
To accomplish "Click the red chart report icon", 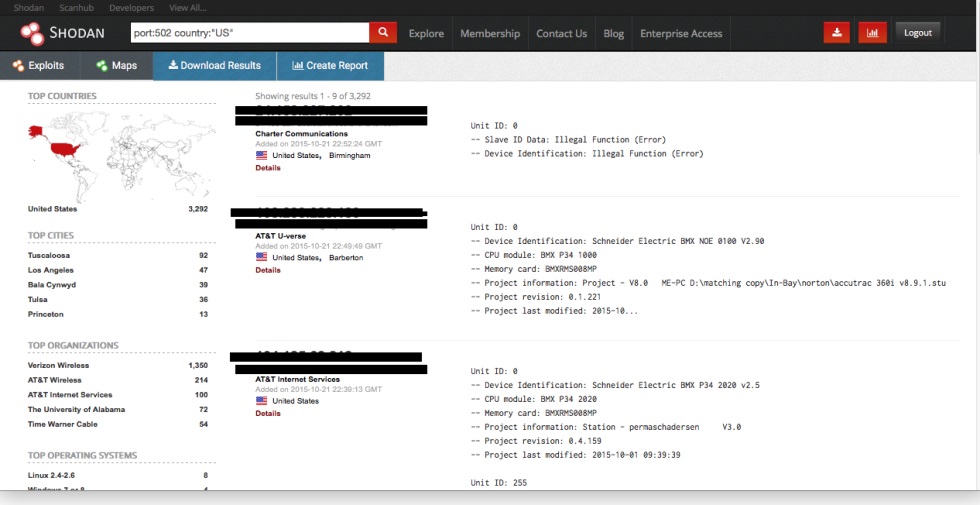I will [x=872, y=32].
